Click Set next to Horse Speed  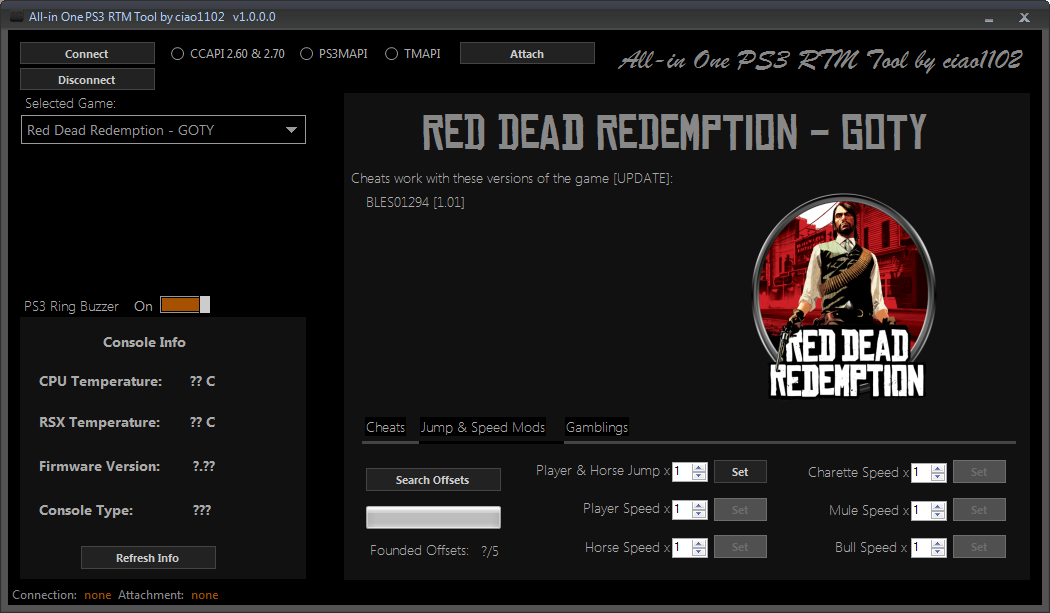point(740,547)
